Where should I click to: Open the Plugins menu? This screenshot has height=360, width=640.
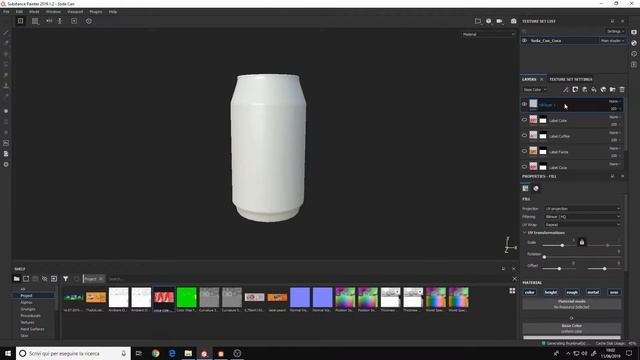pyautogui.click(x=96, y=12)
